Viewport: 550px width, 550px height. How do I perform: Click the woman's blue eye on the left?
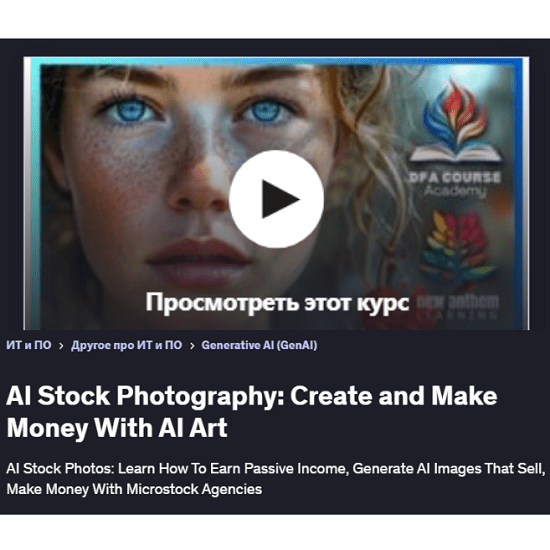132,111
